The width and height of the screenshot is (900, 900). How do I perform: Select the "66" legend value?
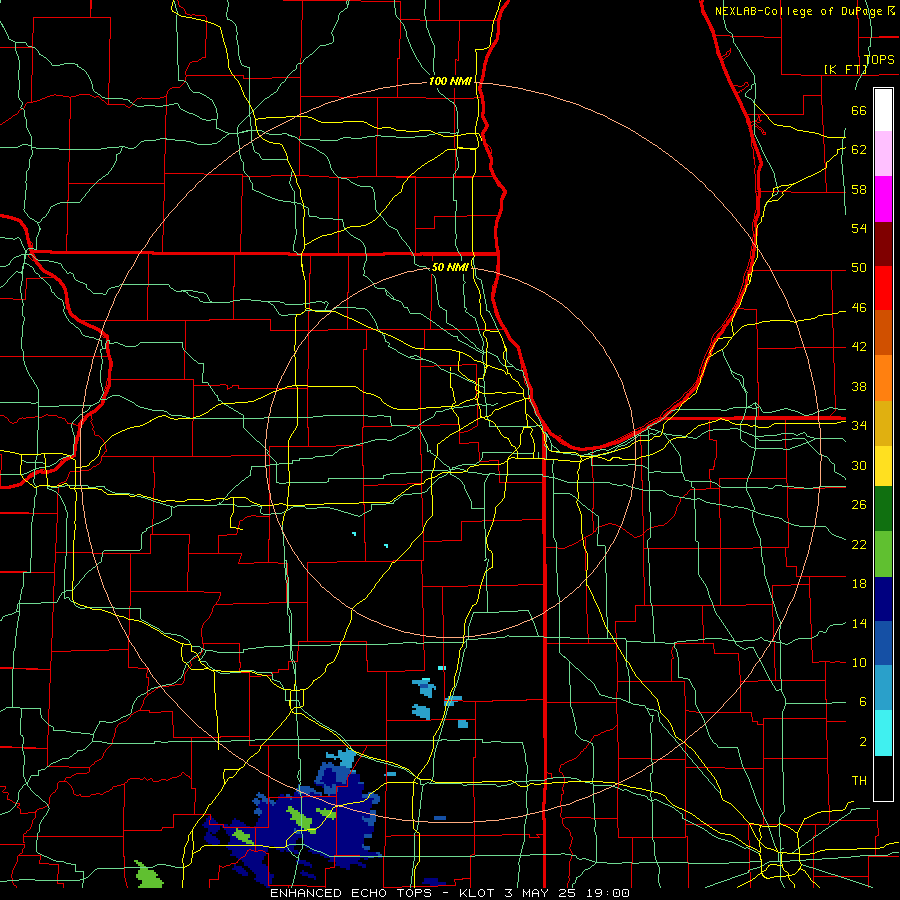coord(859,110)
